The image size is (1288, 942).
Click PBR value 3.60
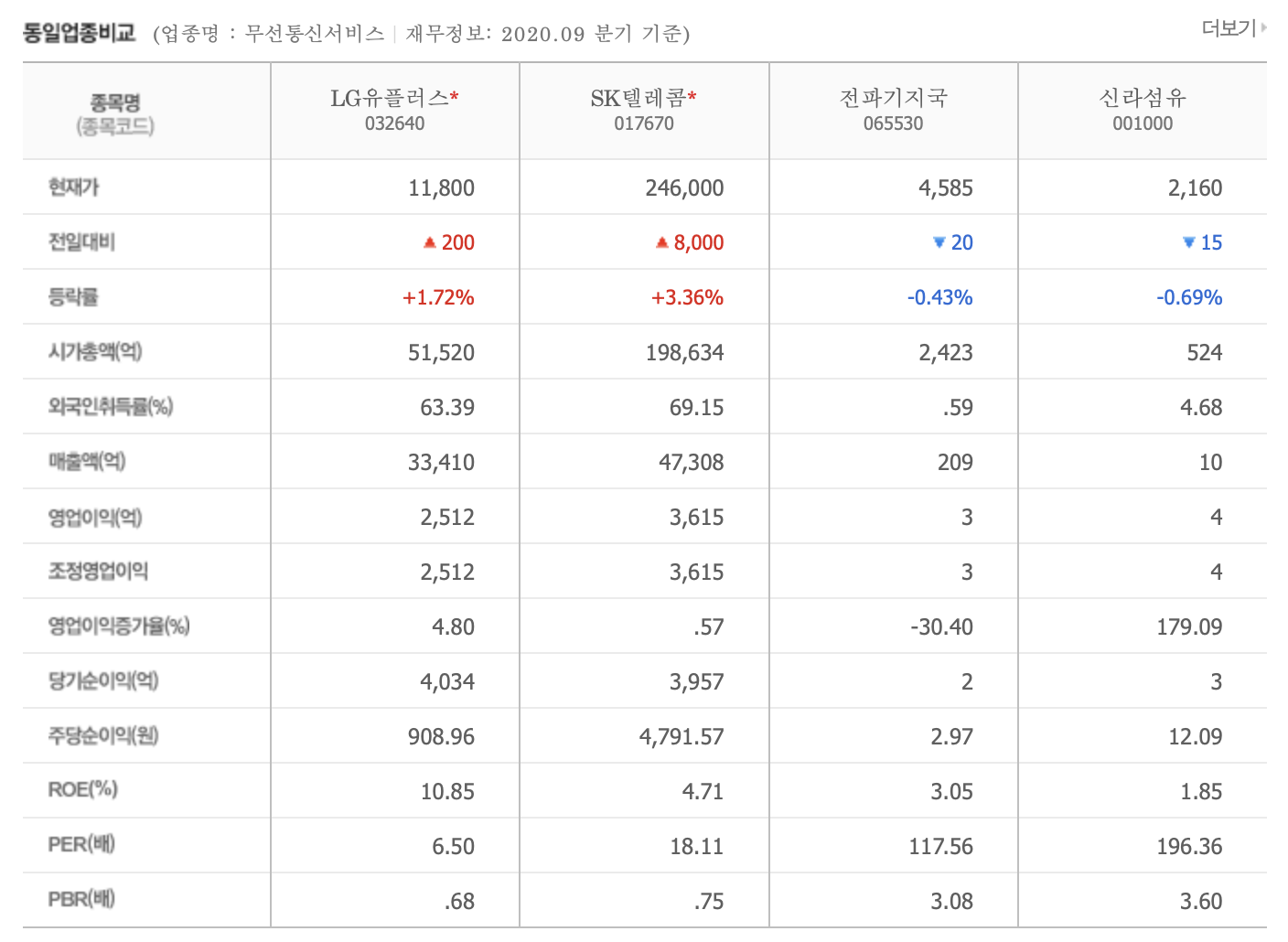click(x=1201, y=902)
